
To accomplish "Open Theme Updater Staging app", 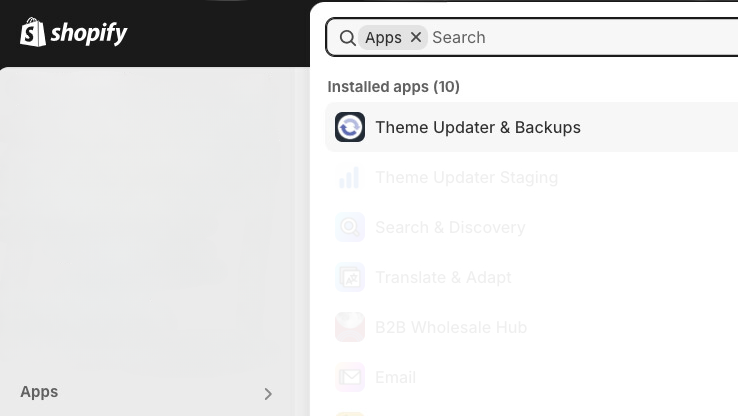I will click(531, 177).
